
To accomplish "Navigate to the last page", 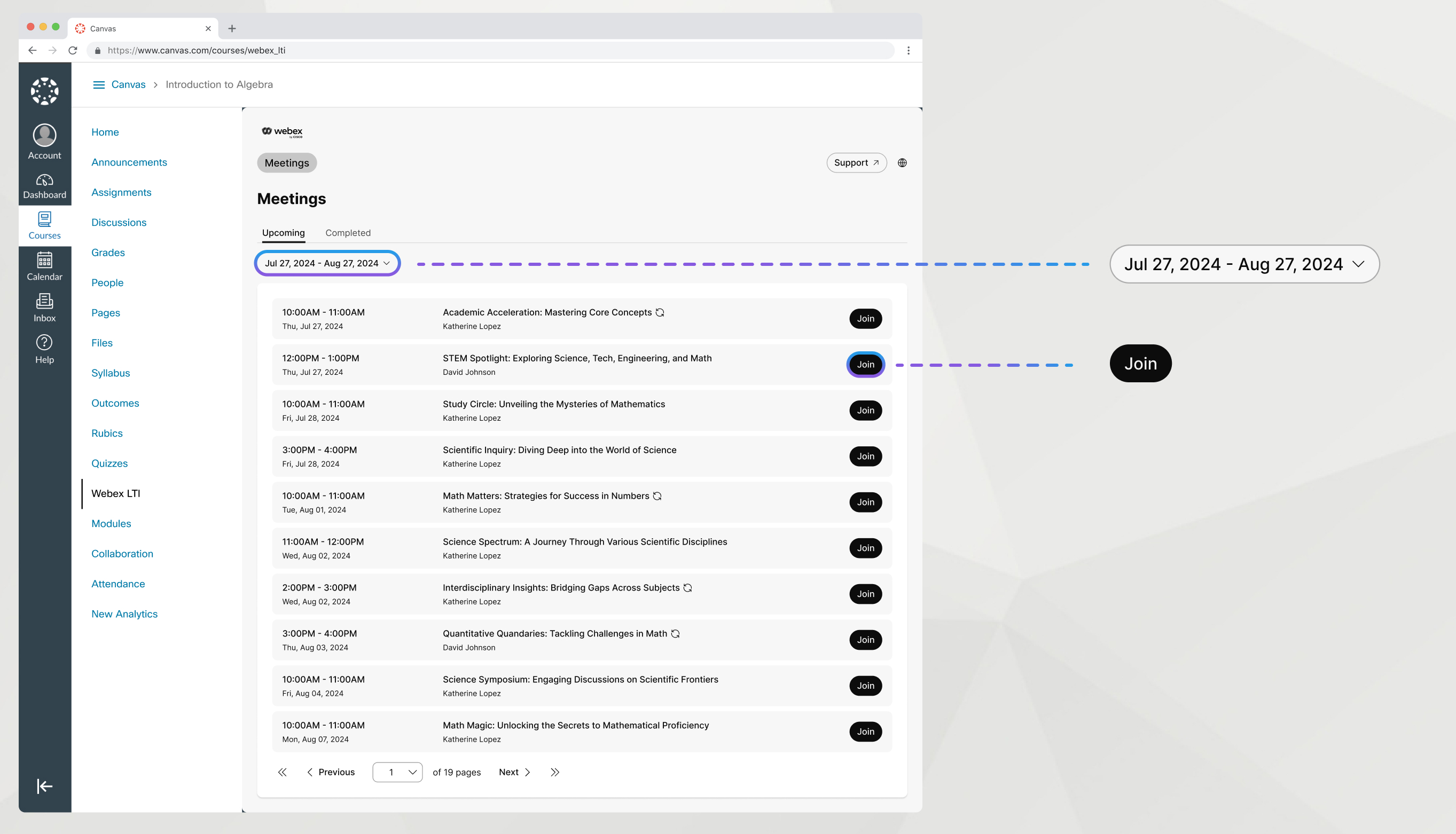I will [x=553, y=771].
